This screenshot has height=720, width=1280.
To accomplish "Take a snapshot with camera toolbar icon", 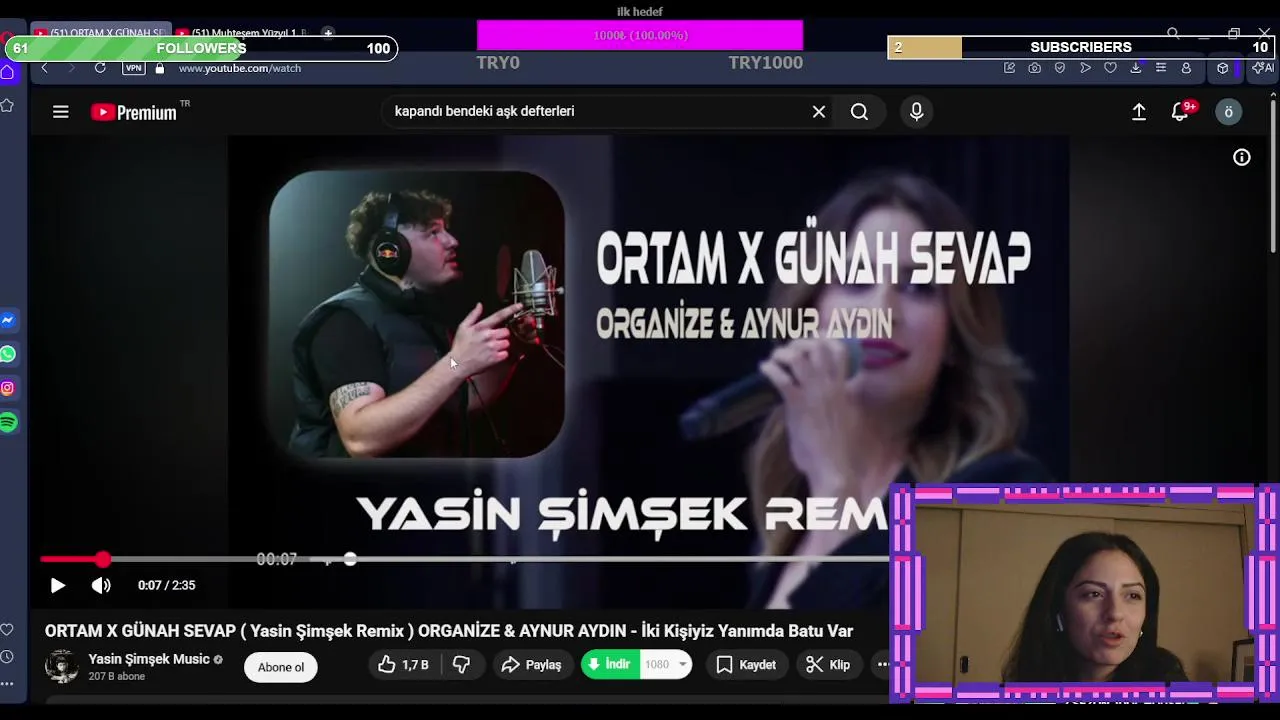I will point(1034,68).
